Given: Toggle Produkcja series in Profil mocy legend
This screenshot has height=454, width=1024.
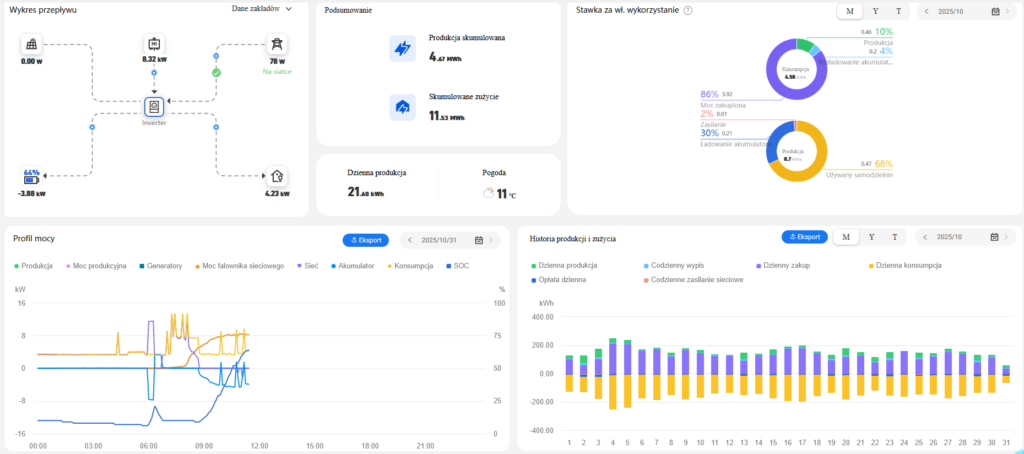Looking at the screenshot, I should (x=32, y=265).
